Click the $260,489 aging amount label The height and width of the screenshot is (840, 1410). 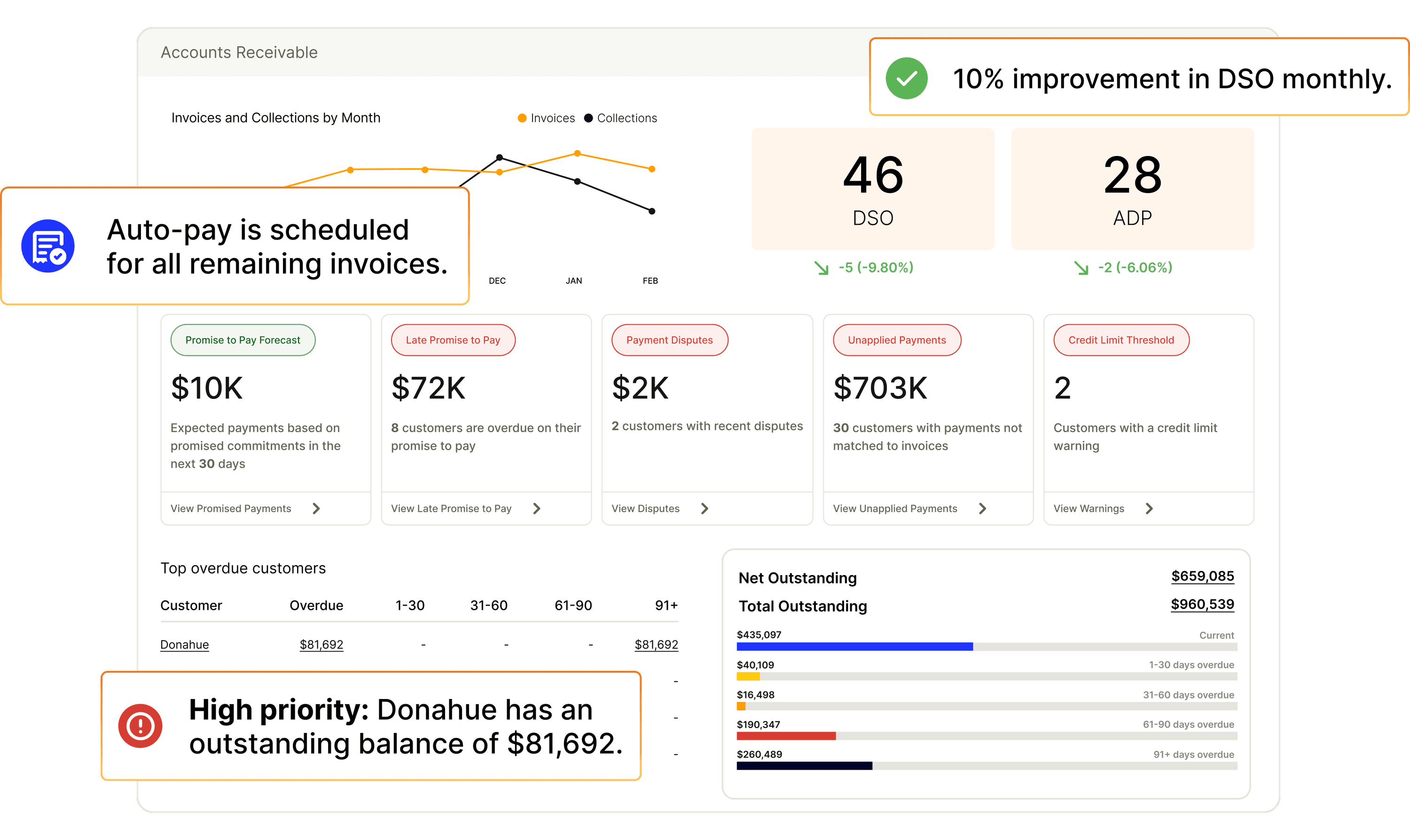(x=760, y=754)
